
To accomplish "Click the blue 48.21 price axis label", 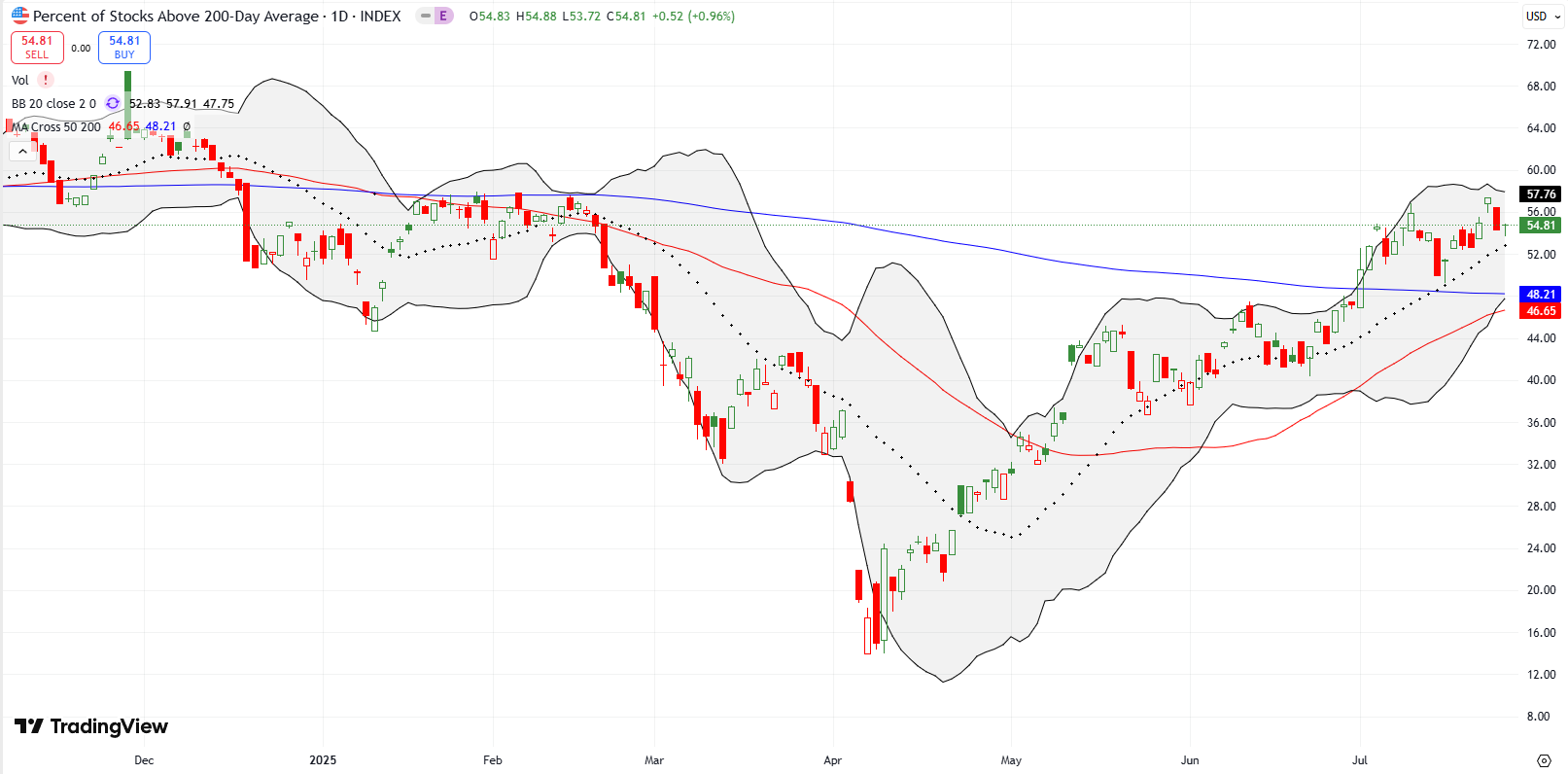I will tap(1541, 295).
